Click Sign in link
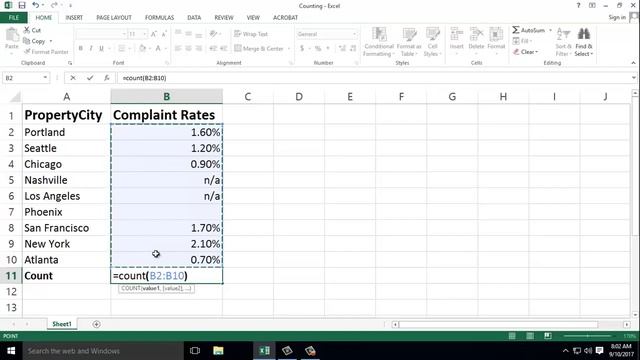This screenshot has height=360, width=640. coord(617,17)
